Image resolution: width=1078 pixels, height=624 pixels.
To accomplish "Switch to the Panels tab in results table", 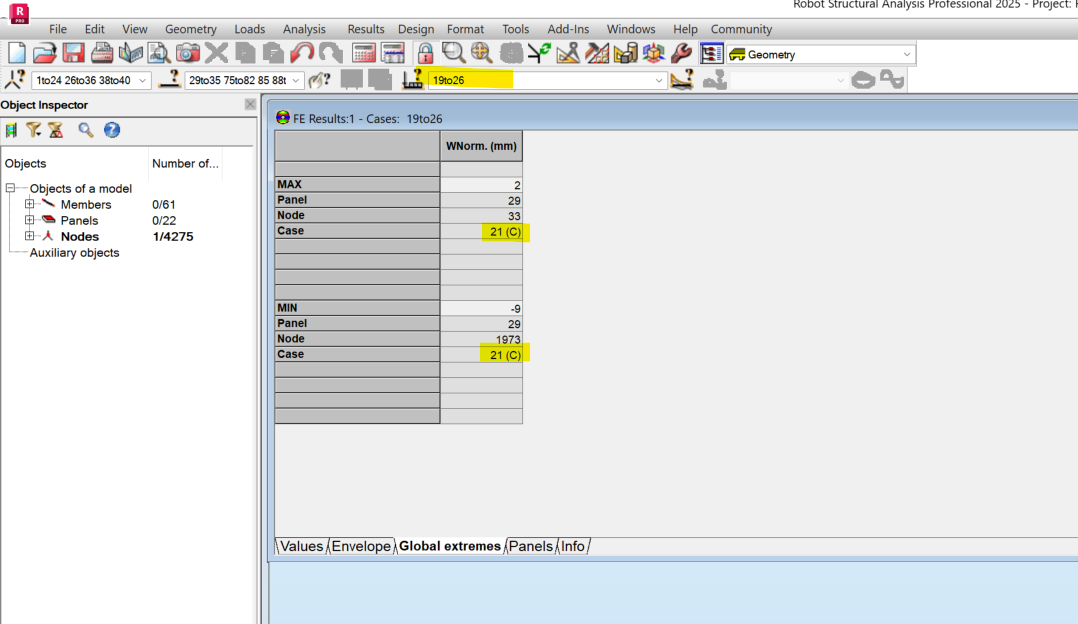I will (x=530, y=546).
